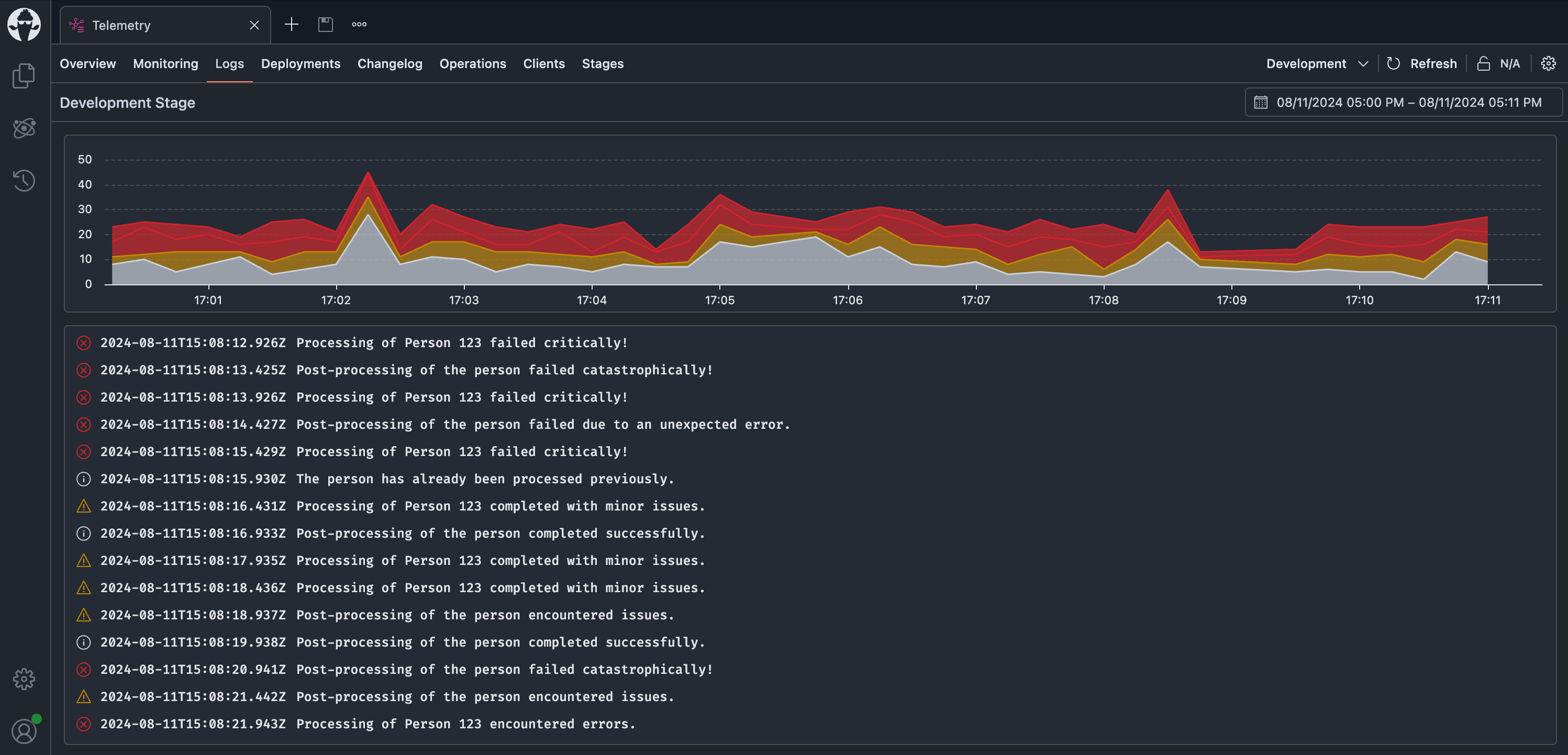The image size is (1568, 755).
Task: Open the three-dots more options icon
Action: [x=359, y=25]
